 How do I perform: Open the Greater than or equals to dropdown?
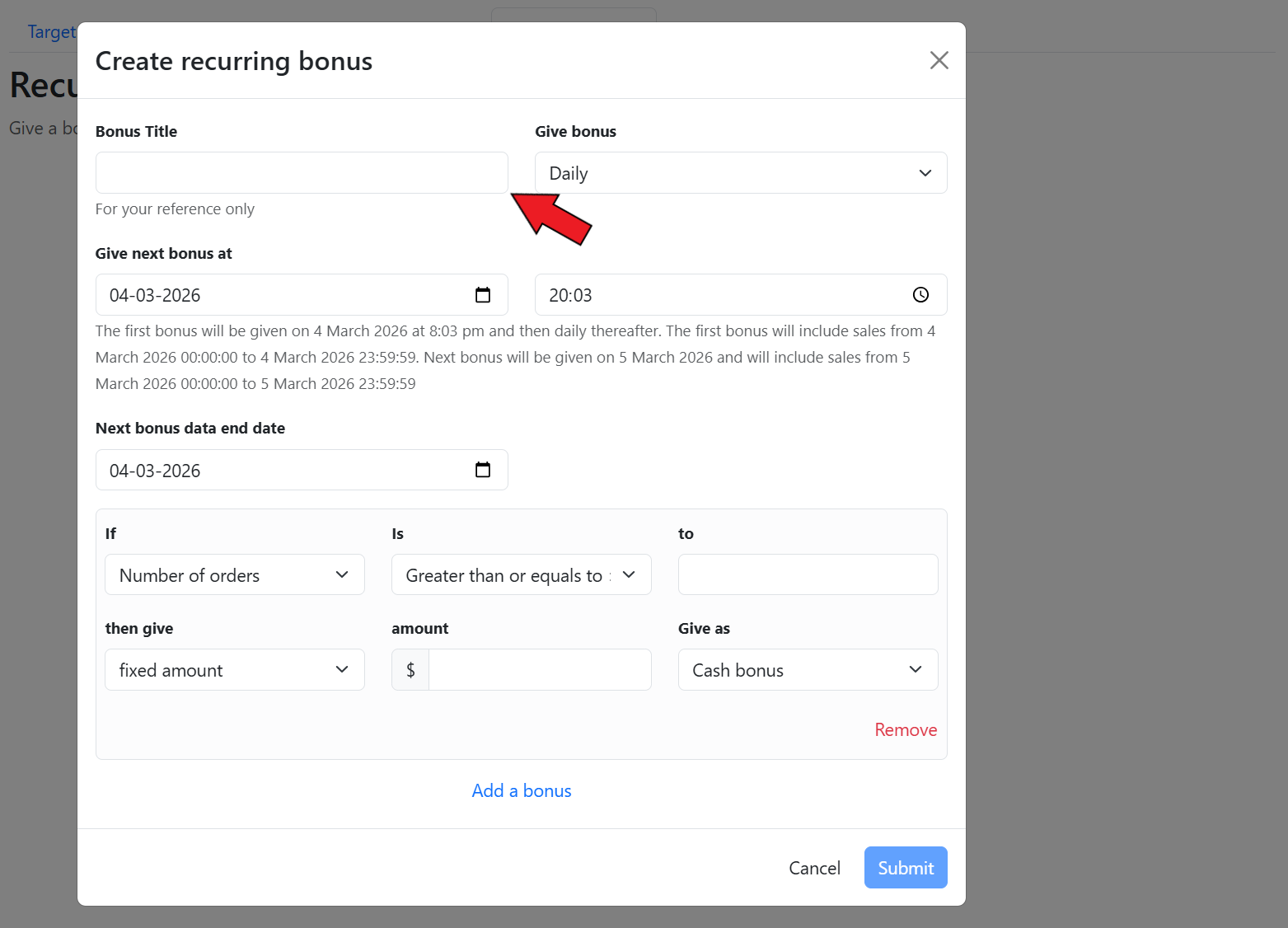(x=521, y=575)
